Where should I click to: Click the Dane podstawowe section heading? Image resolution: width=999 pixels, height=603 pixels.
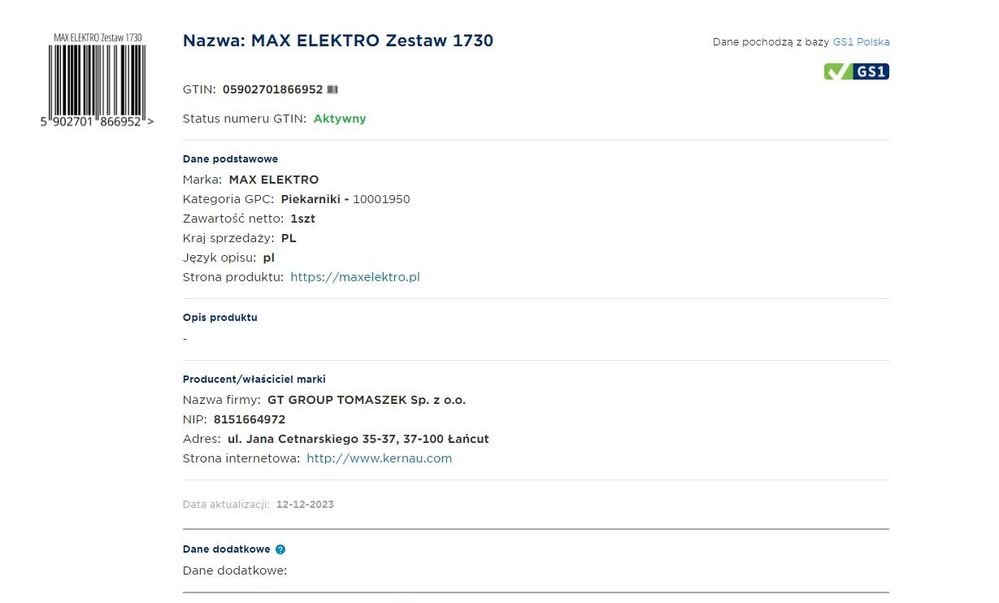pos(230,159)
